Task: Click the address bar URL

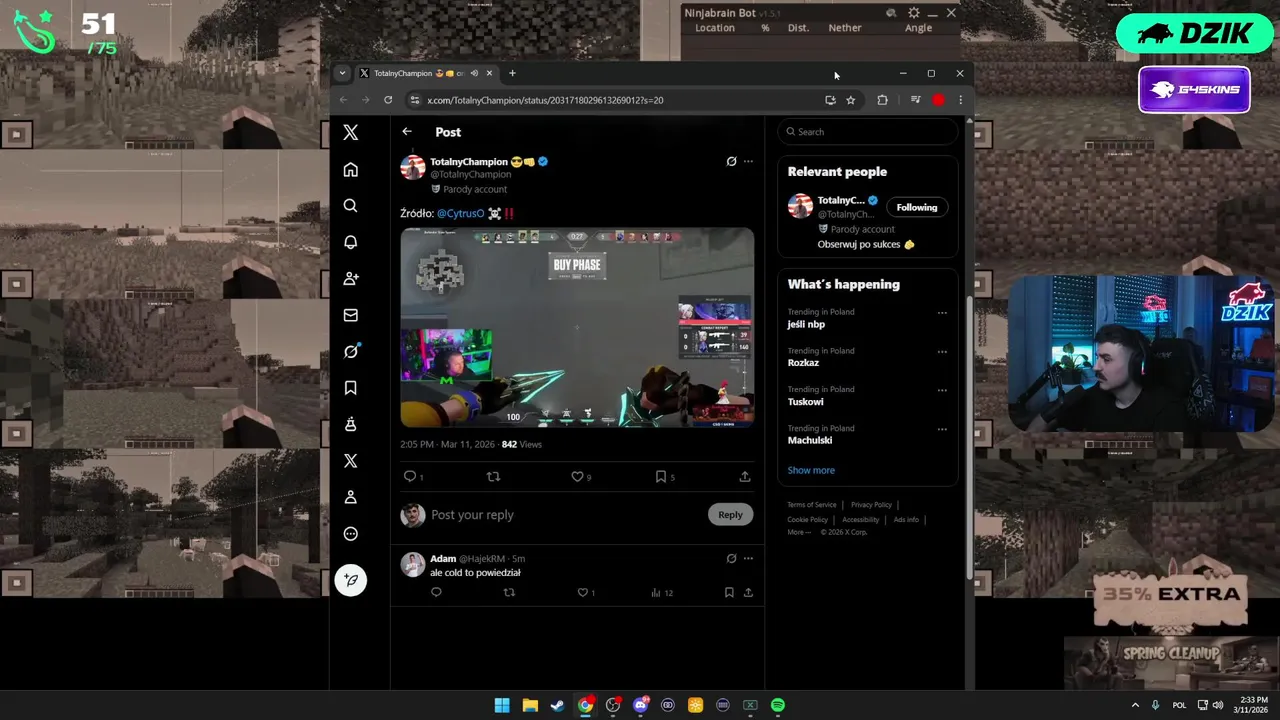Action: [x=545, y=100]
